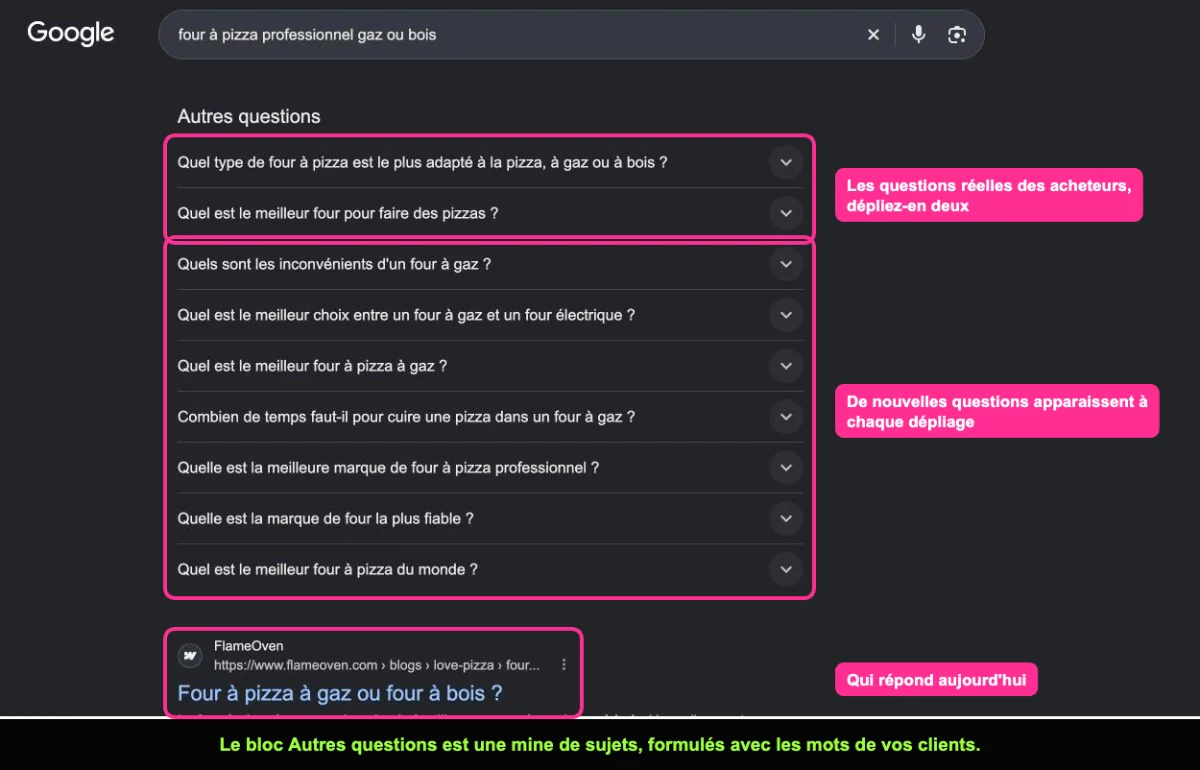Expand chevron for 'marque de four la plus fiable'
Image resolution: width=1200 pixels, height=770 pixels.
point(786,519)
